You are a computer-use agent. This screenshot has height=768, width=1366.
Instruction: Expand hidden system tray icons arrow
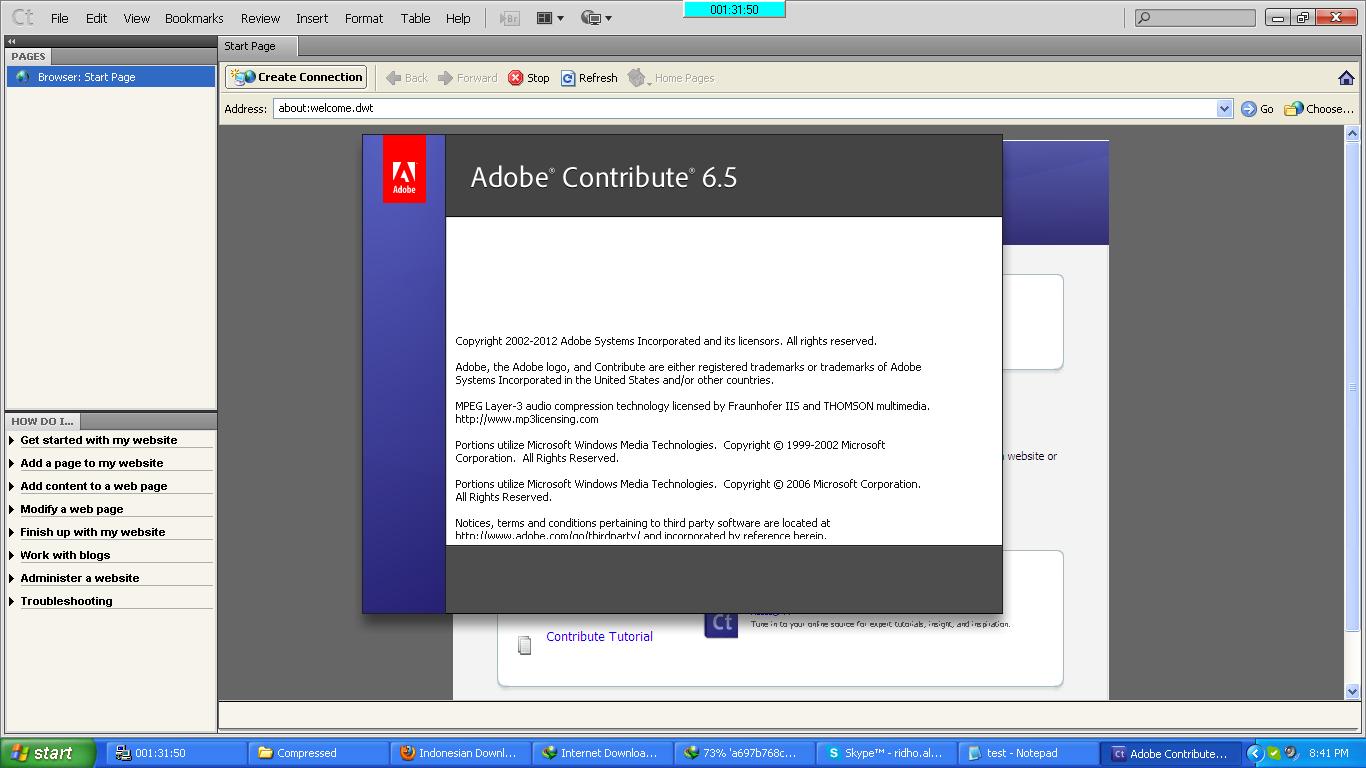pyautogui.click(x=1255, y=753)
